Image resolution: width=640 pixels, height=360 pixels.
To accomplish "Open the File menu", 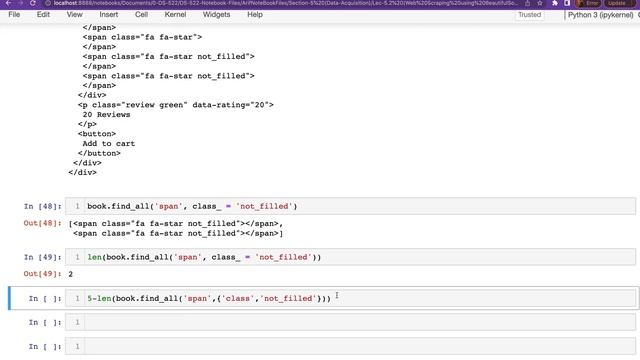I will [x=14, y=14].
